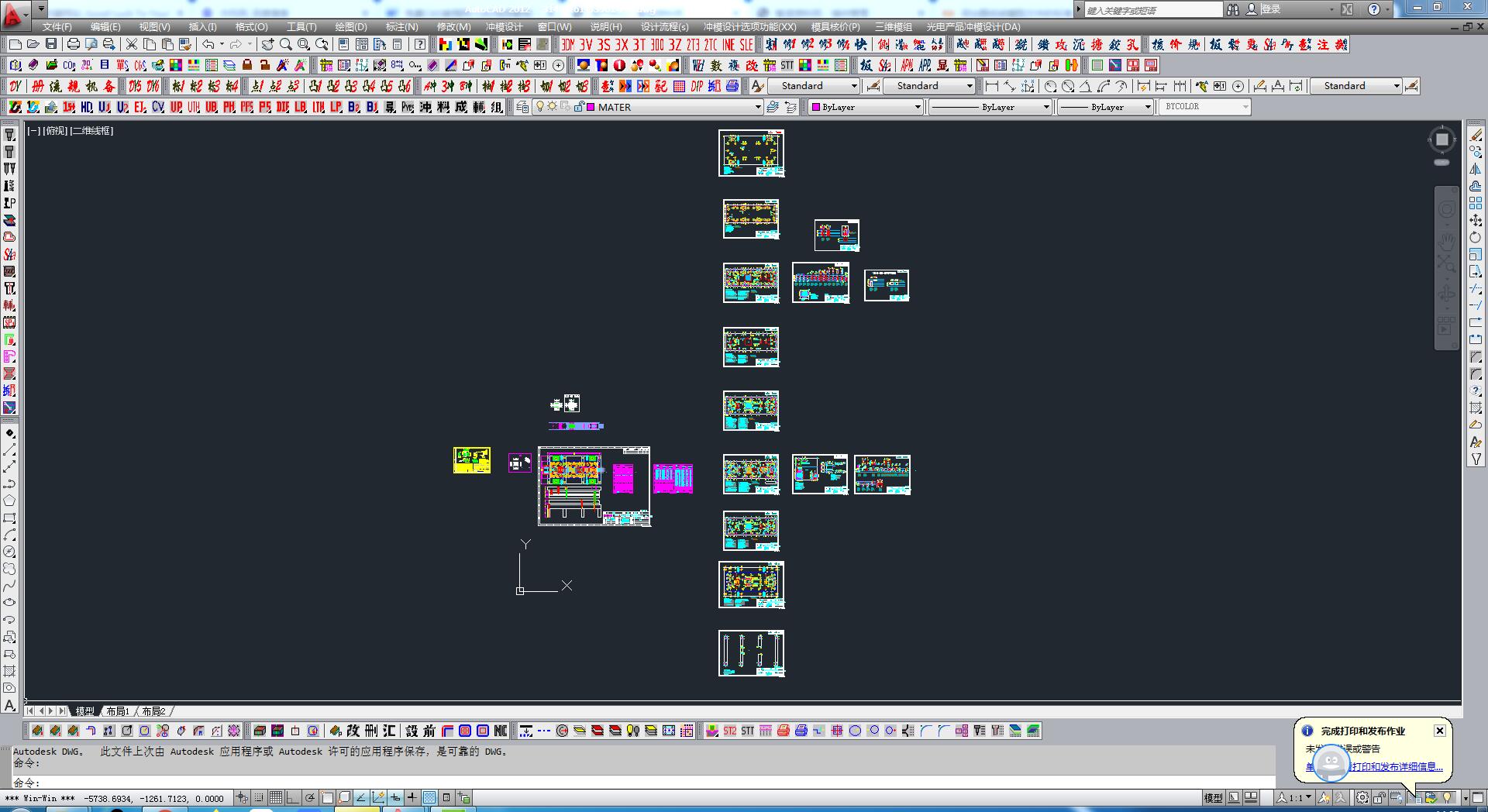Click the Plot (print) icon

(x=73, y=44)
